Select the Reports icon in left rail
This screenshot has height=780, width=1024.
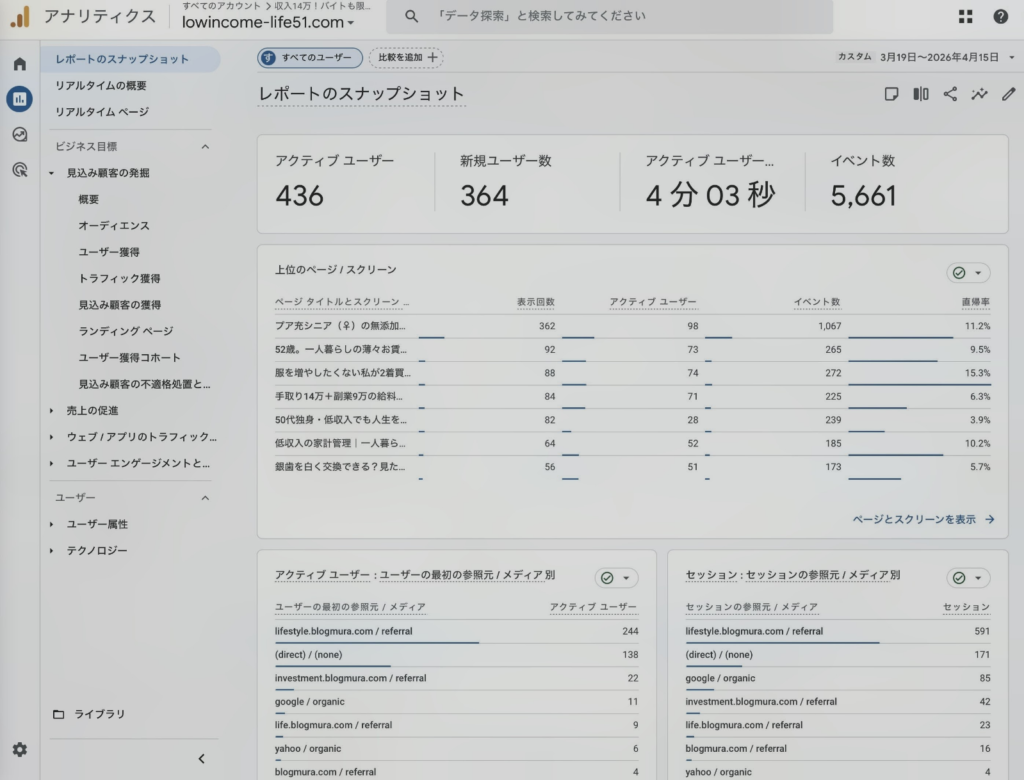pos(19,99)
